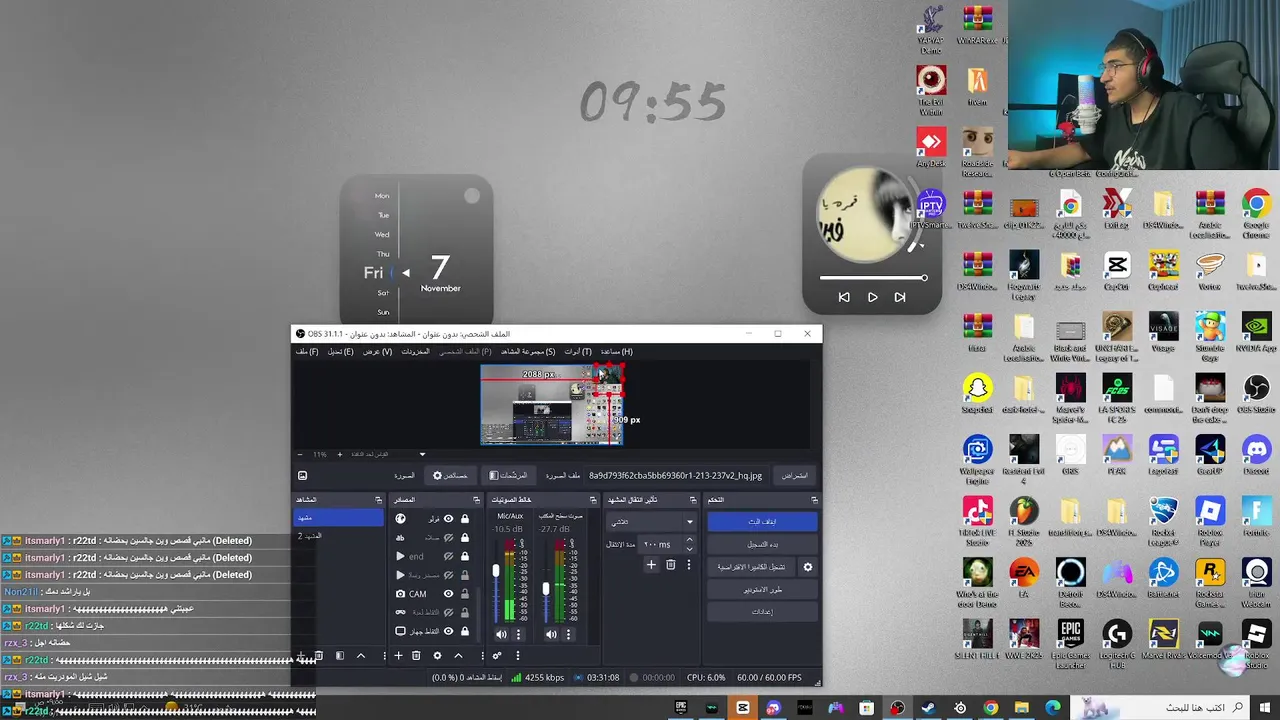Screen dimensions: 1280x720
Task: Open Logitech G HUB desktop shortcut
Action: pos(1116,640)
